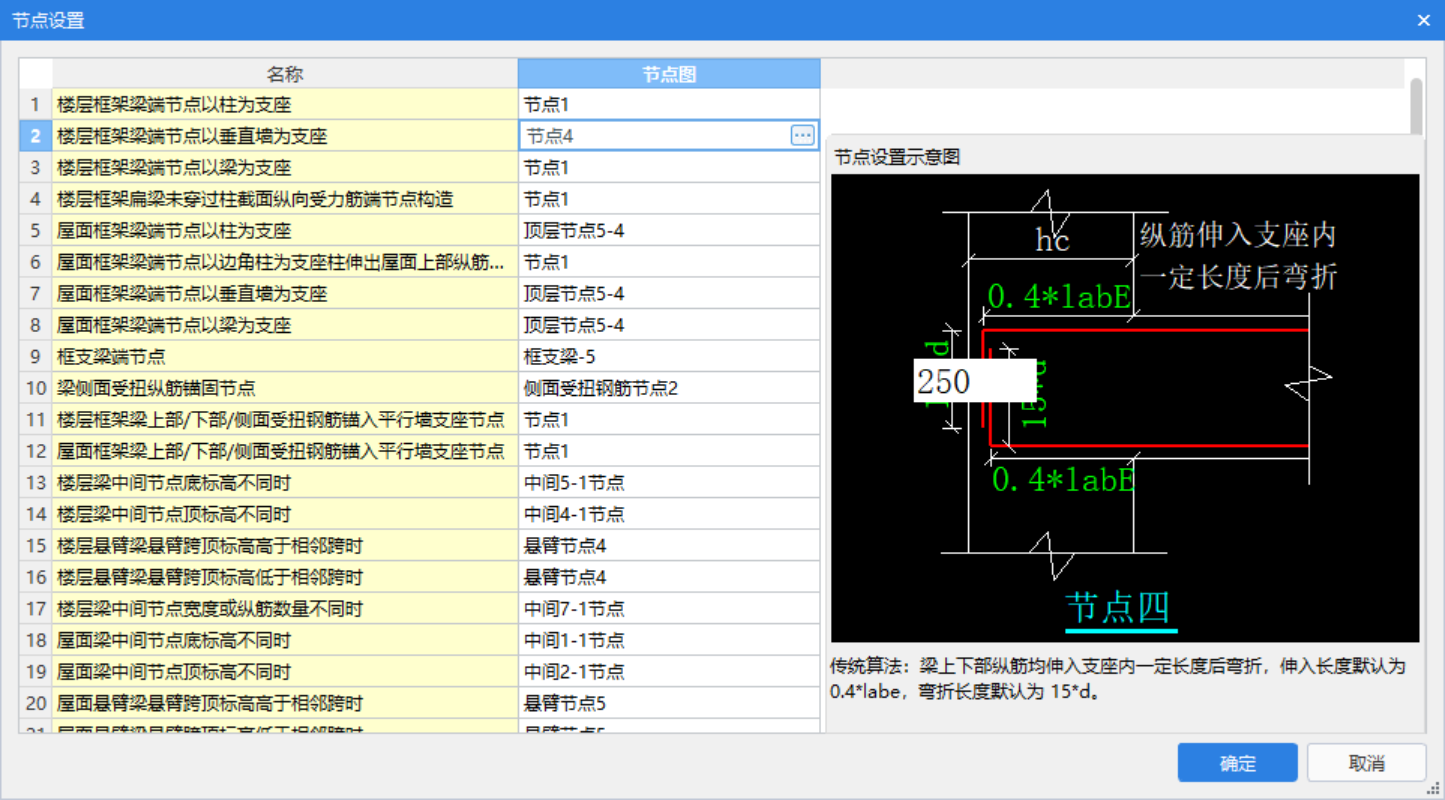1445x800 pixels.
Task: Select row 屋面框架梁端节点以垂直墙为支座
Action: (x=285, y=294)
